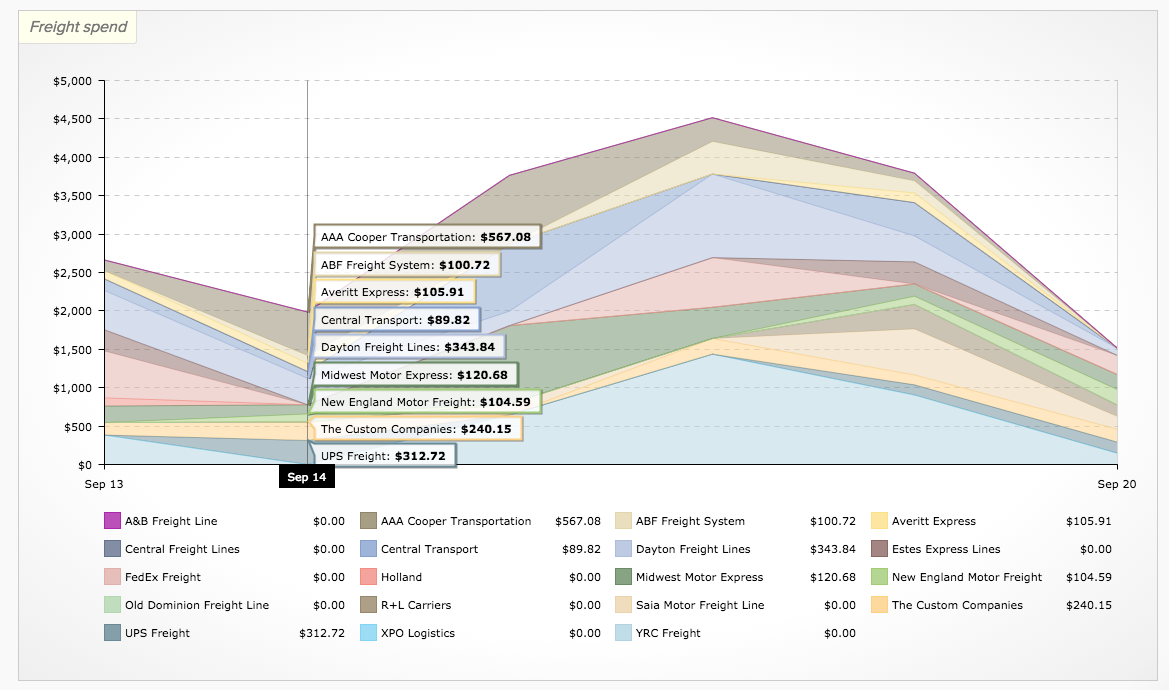Click The Custom Companies legend label
The image size is (1169, 690).
click(x=957, y=605)
